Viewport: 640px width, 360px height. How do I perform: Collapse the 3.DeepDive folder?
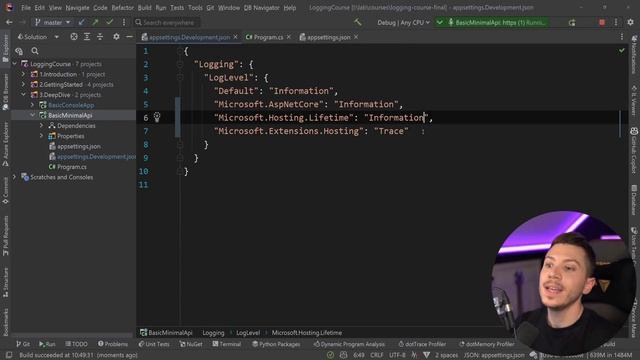[x=23, y=94]
